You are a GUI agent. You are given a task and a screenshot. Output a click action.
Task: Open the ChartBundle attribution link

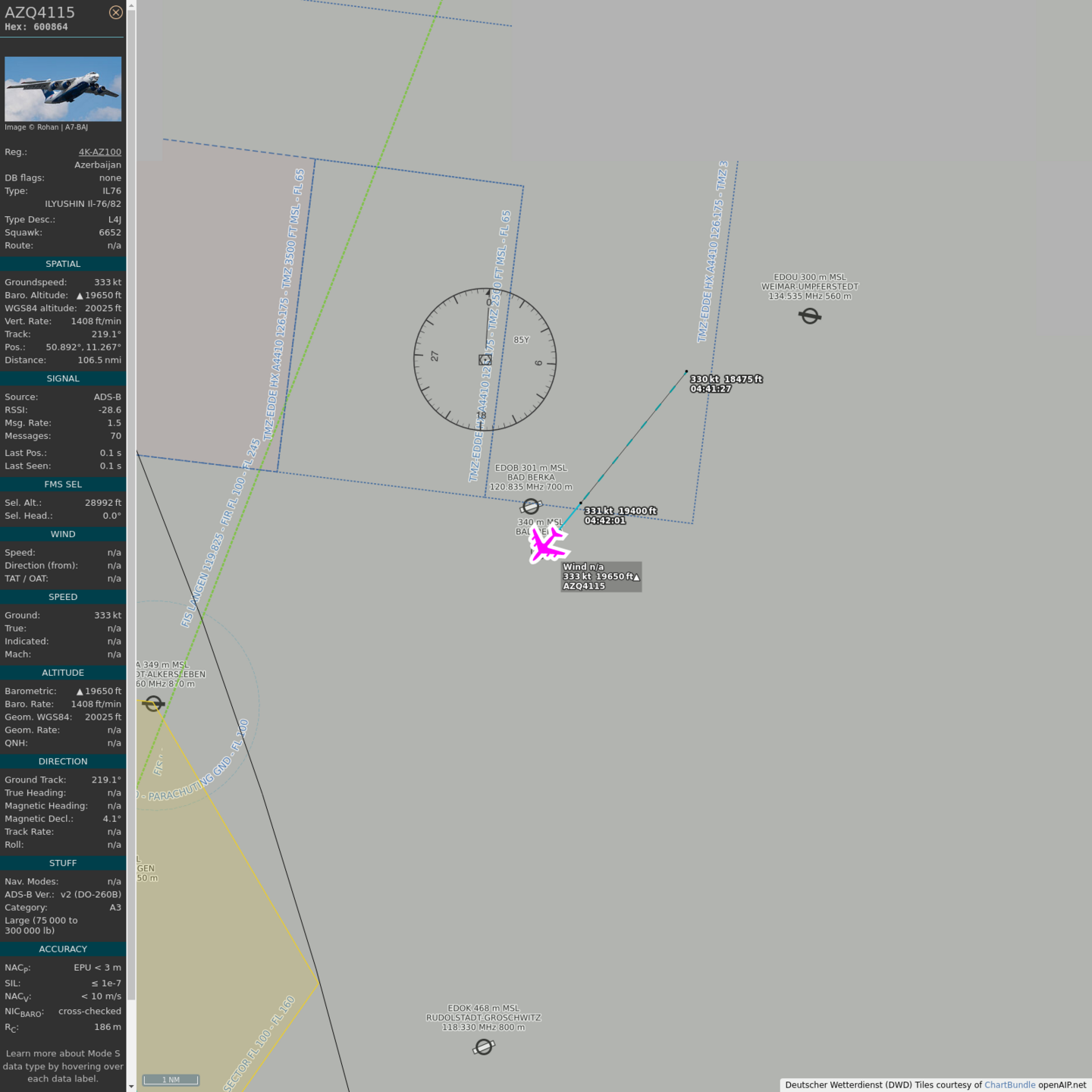(1009, 1084)
